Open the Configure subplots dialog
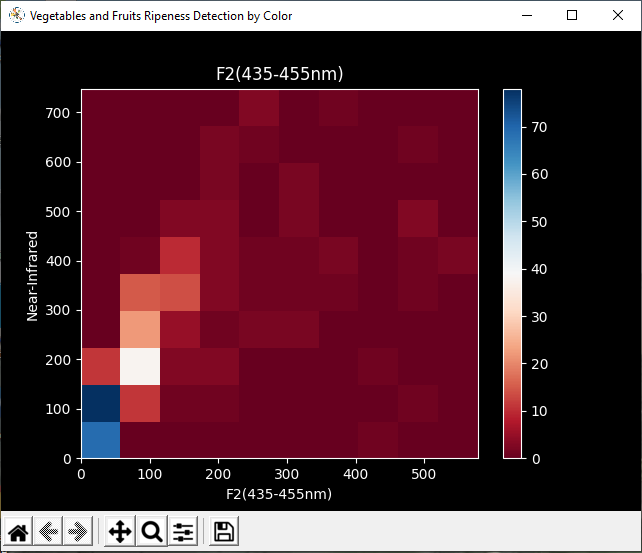Viewport: 642px width, 553px height. coord(183,532)
